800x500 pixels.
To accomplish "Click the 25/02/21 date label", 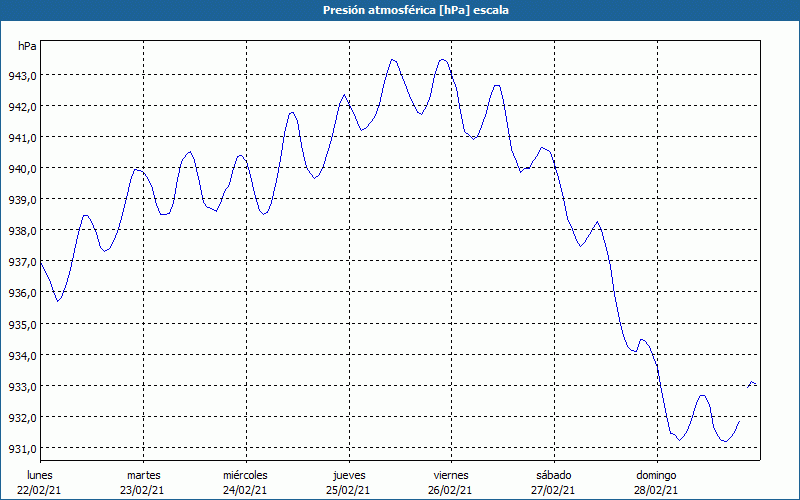I will pos(348,490).
